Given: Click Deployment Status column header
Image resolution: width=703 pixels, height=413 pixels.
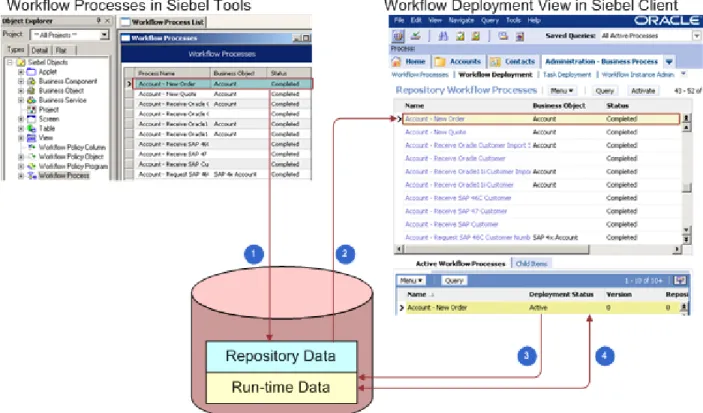Looking at the screenshot, I should point(561,294).
